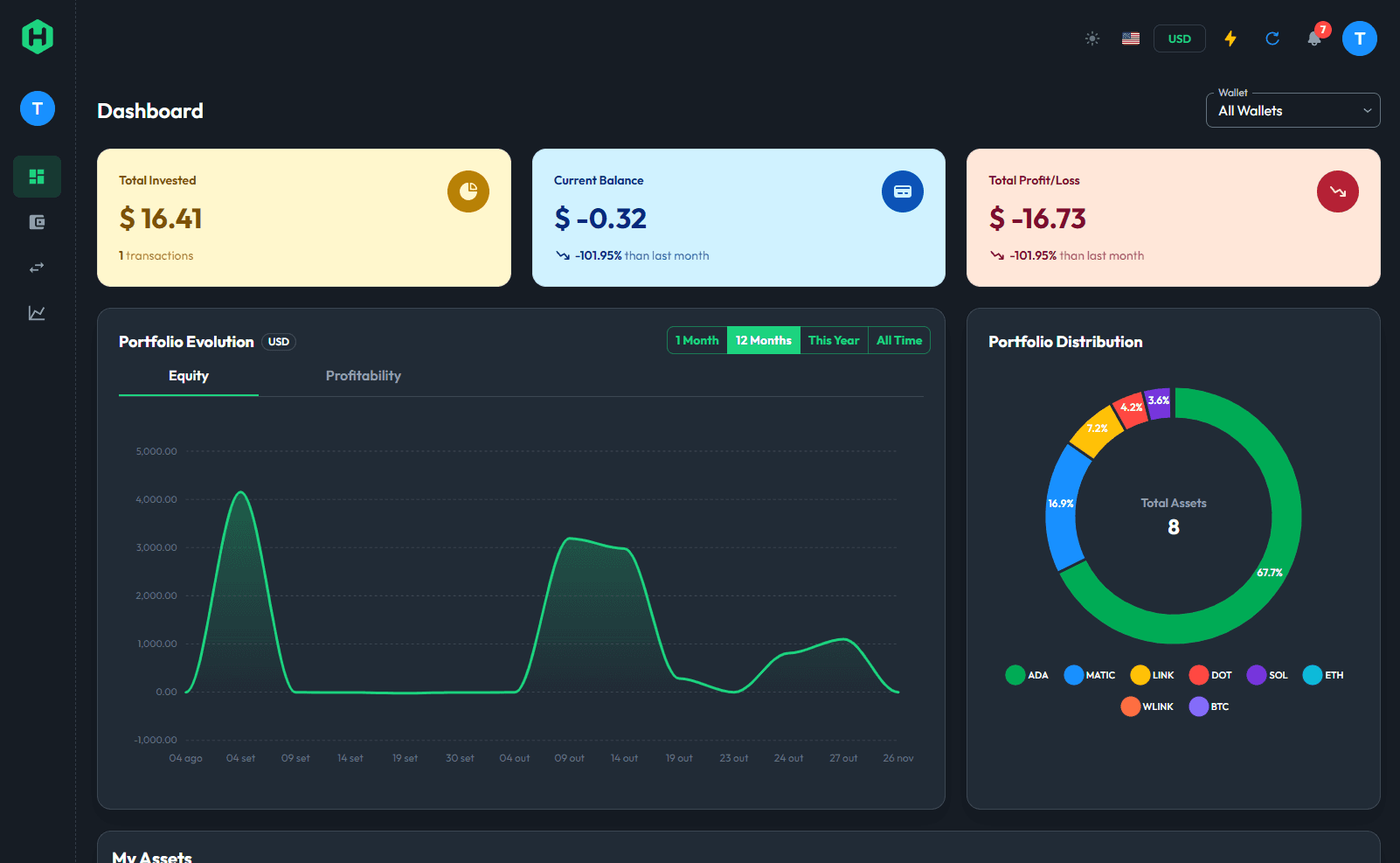The height and width of the screenshot is (863, 1400).
Task: Click the yellow lightning bolt icon
Action: tap(1230, 38)
